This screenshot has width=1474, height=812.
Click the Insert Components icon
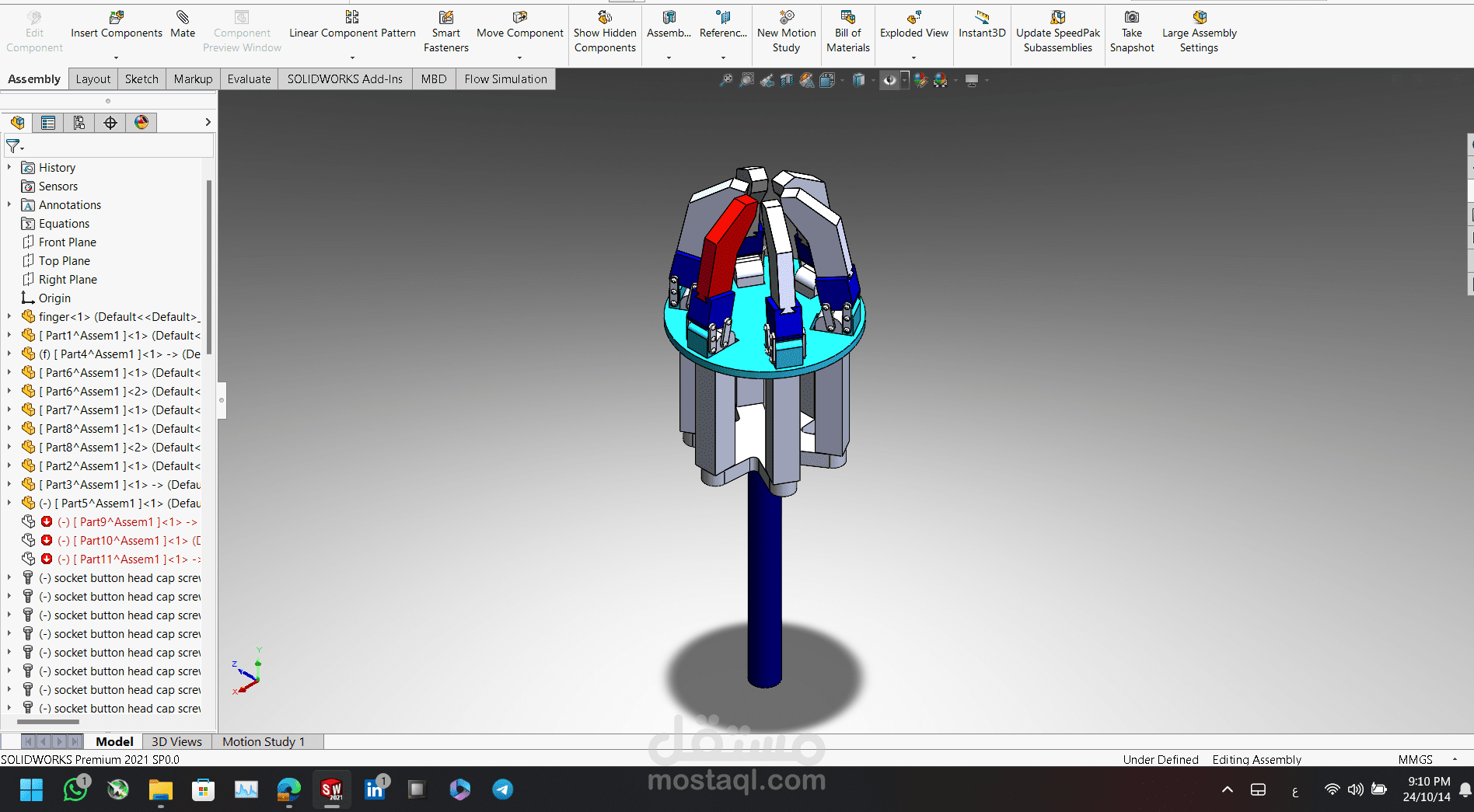(x=116, y=17)
